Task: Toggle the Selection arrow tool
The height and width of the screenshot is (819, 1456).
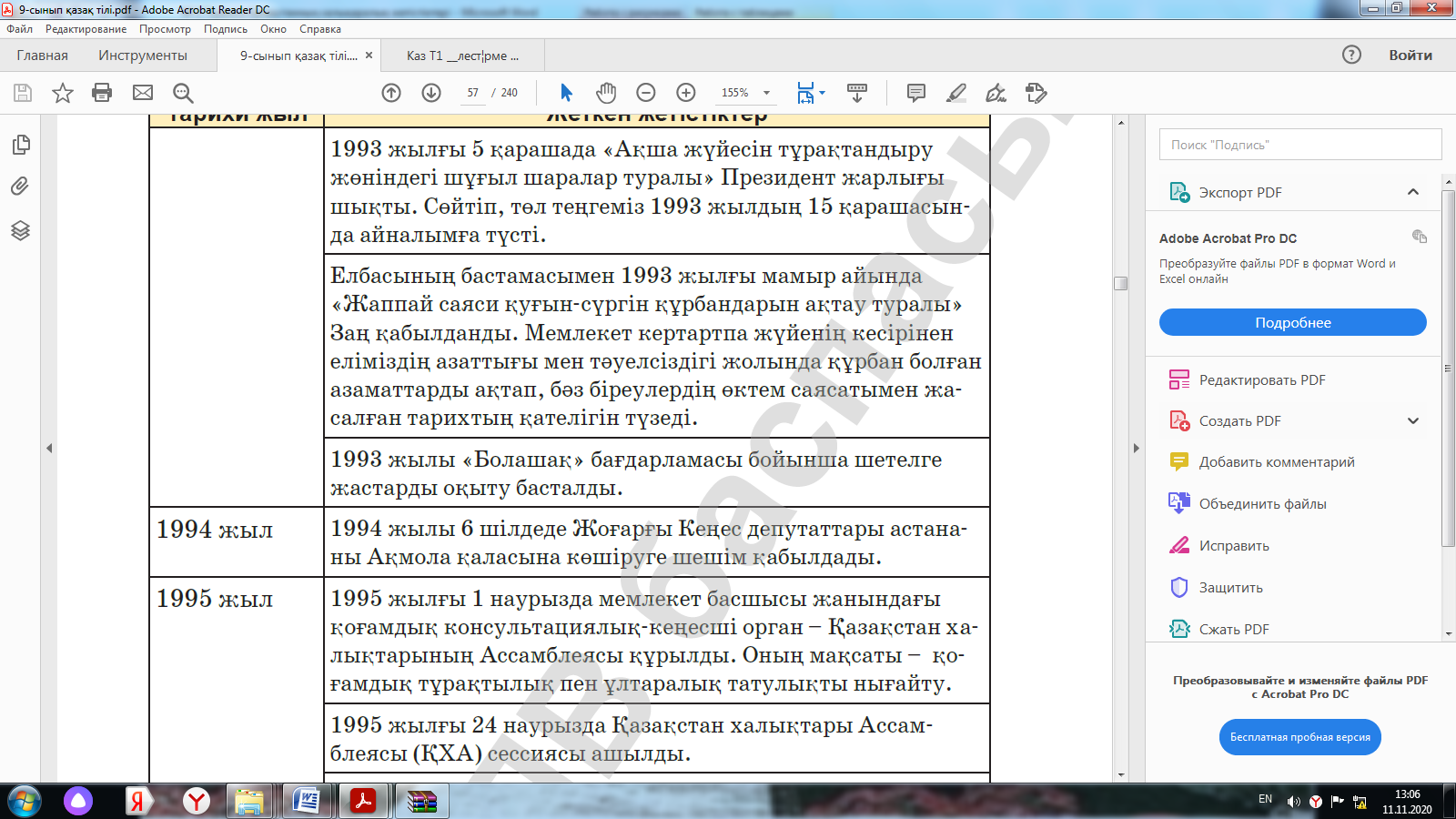Action: pos(566,93)
